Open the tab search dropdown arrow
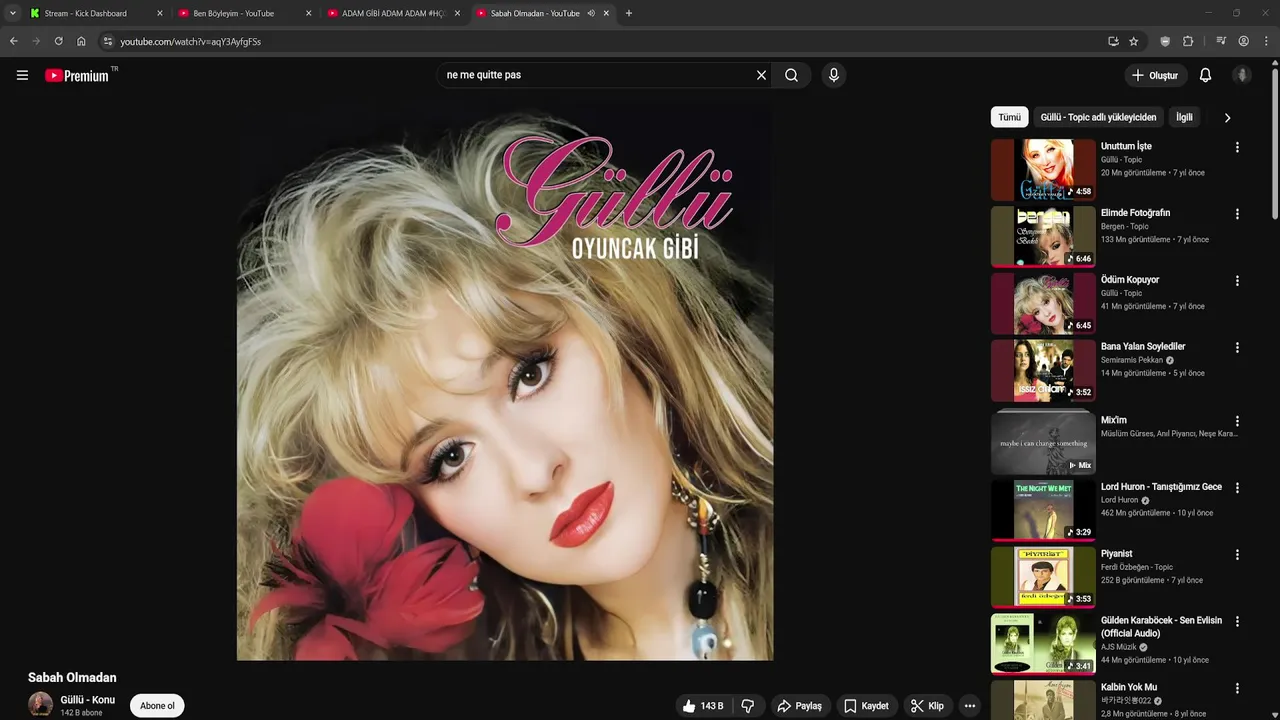The width and height of the screenshot is (1280, 720). (x=12, y=13)
